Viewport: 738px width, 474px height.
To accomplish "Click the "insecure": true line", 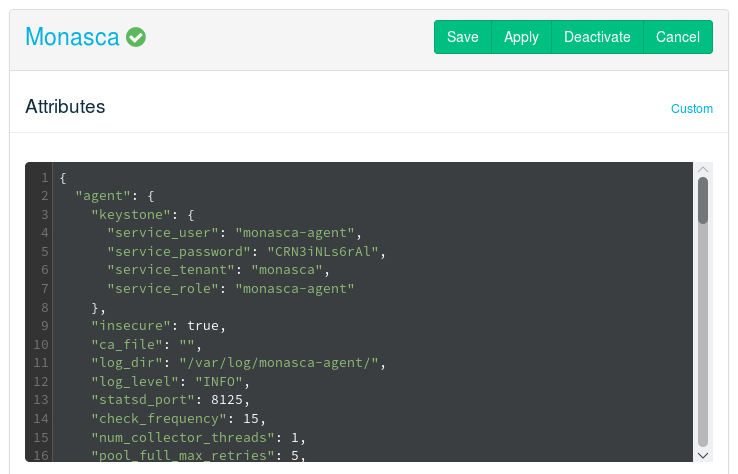I will pyautogui.click(x=158, y=325).
